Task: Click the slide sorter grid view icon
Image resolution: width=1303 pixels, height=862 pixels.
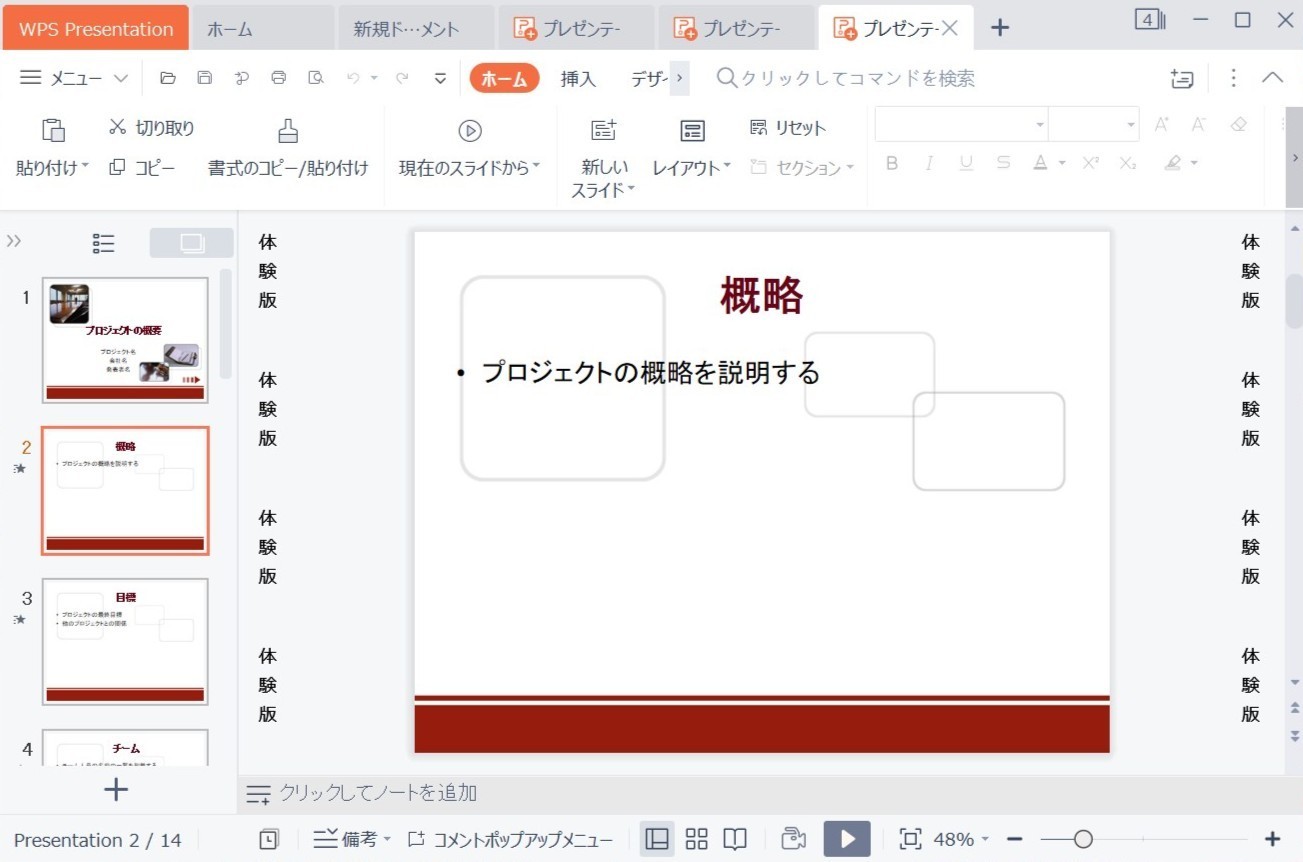Action: 697,839
